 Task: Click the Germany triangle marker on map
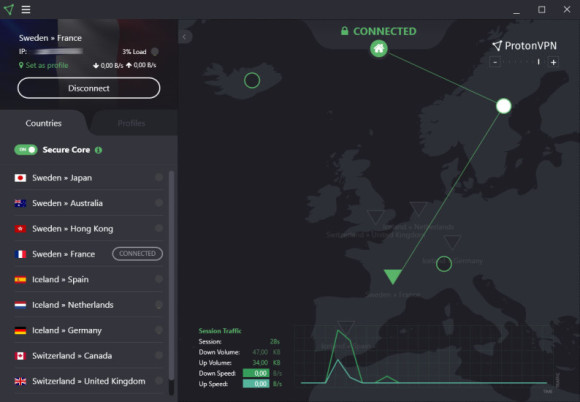click(452, 241)
